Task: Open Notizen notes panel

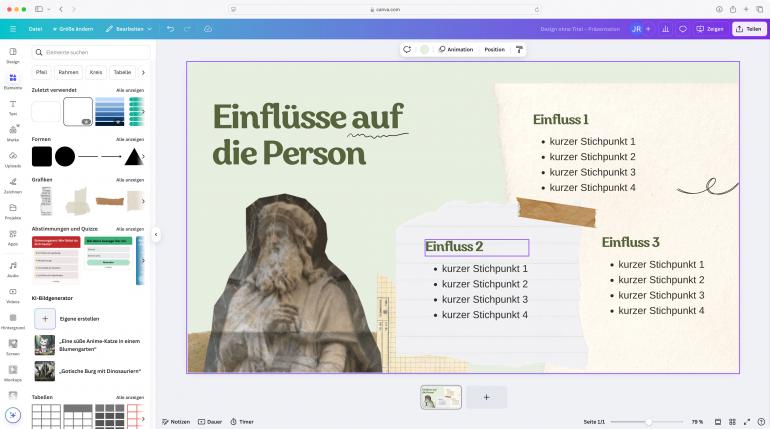Action: [176, 422]
